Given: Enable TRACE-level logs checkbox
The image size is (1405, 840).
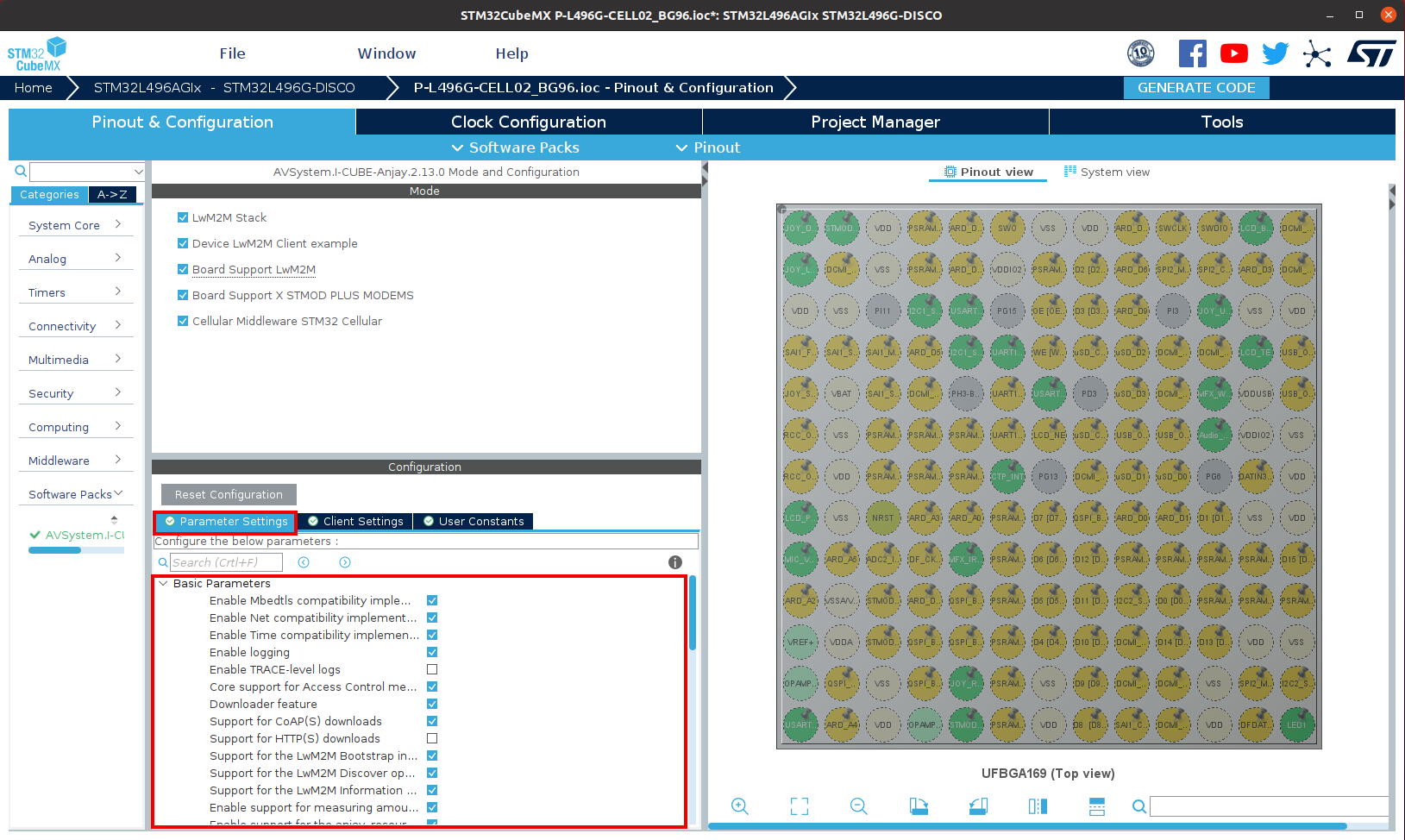Looking at the screenshot, I should pos(432,669).
